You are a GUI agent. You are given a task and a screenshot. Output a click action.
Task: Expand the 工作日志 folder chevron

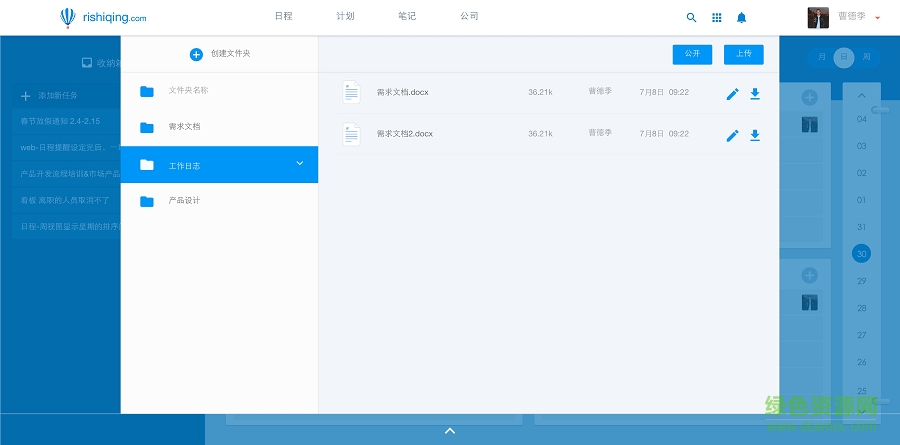click(x=299, y=164)
